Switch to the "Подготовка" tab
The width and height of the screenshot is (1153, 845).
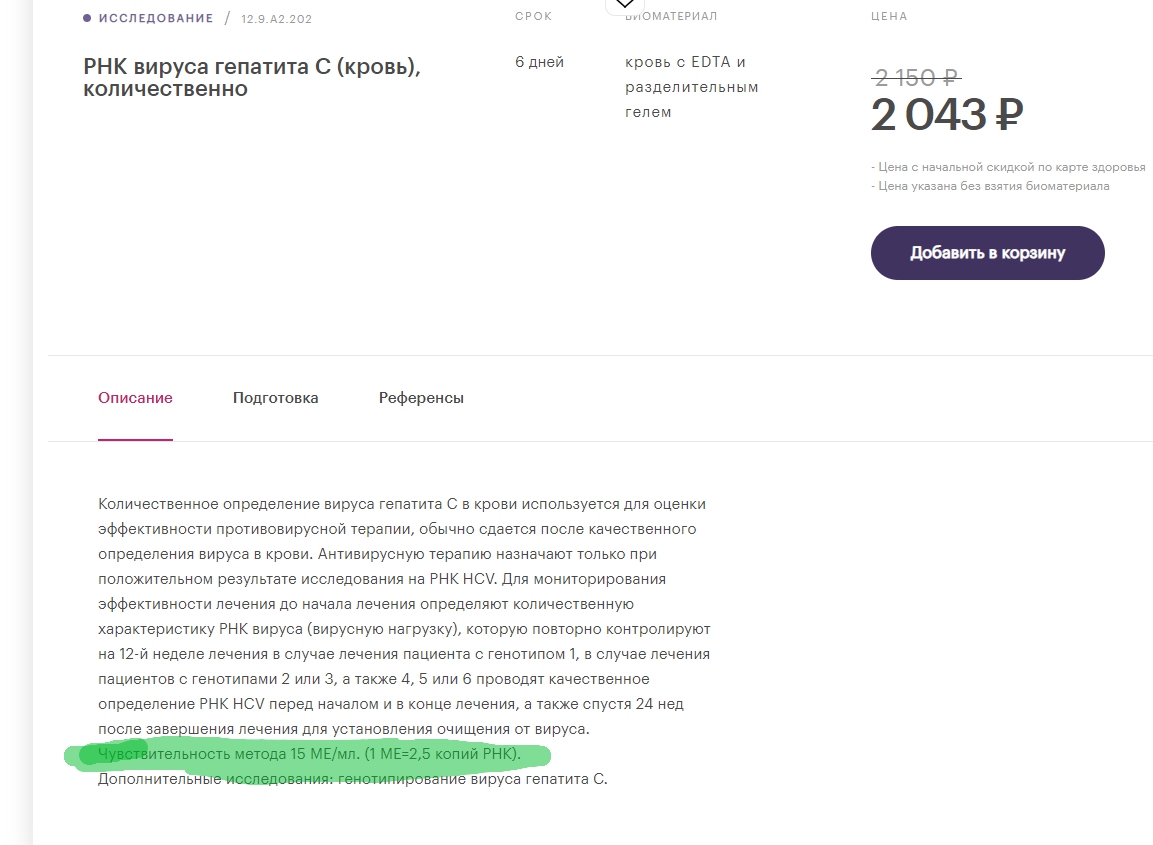[x=275, y=398]
